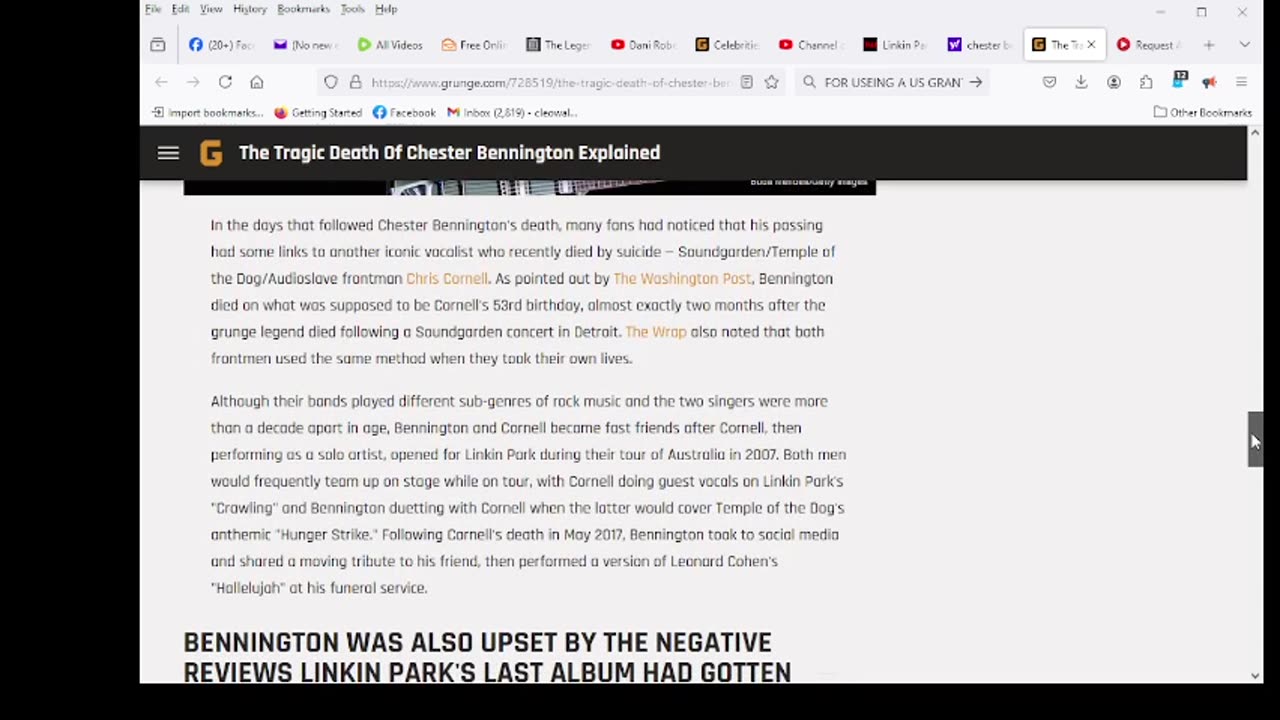The height and width of the screenshot is (720, 1280).
Task: Open the Grunge site hamburger menu
Action: tap(168, 153)
